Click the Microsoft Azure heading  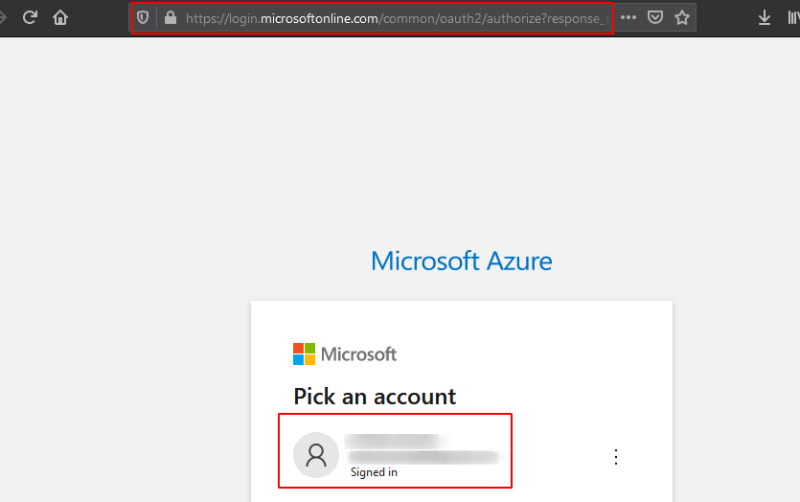pos(461,261)
